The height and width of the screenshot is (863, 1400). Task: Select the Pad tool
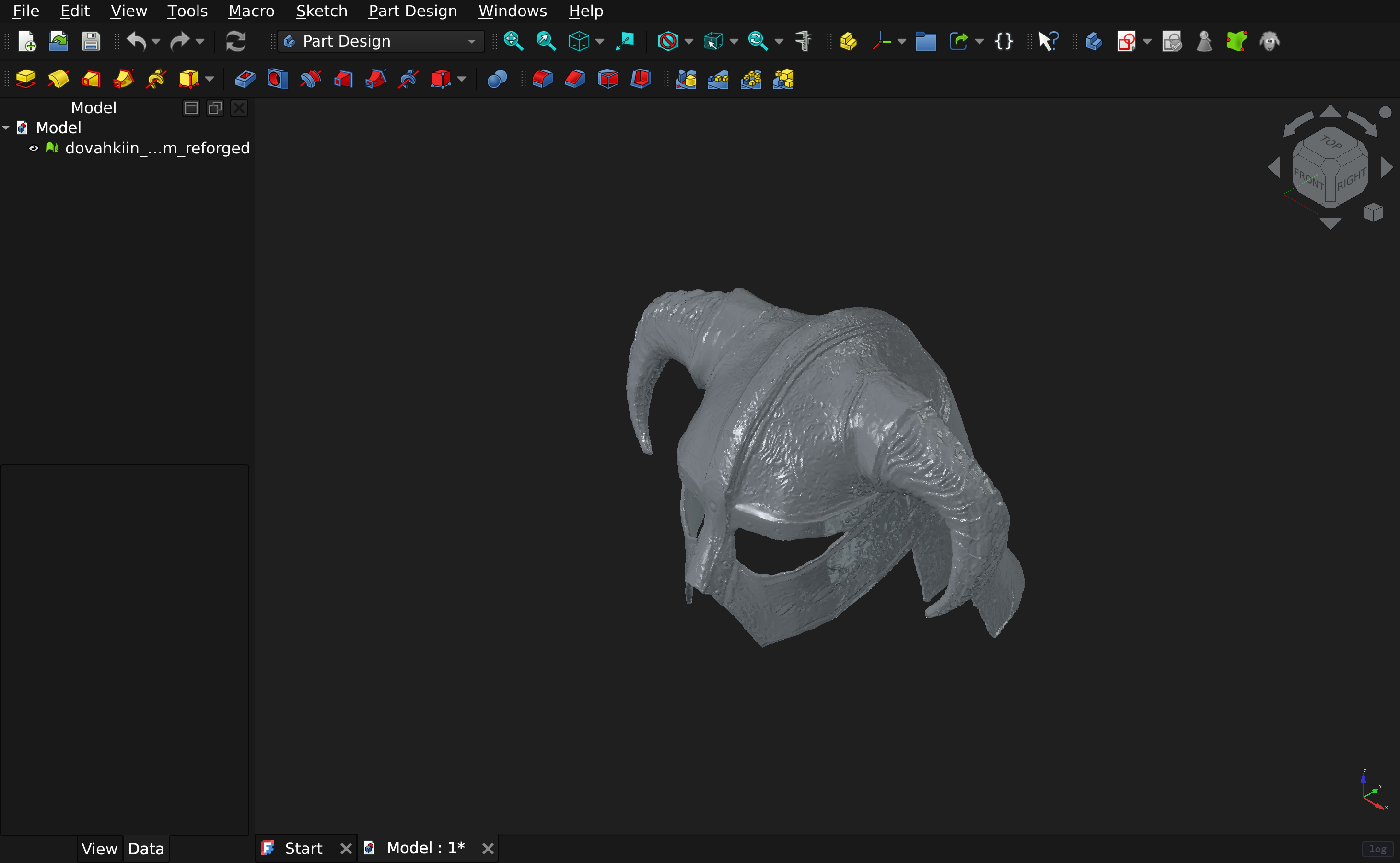[26, 79]
